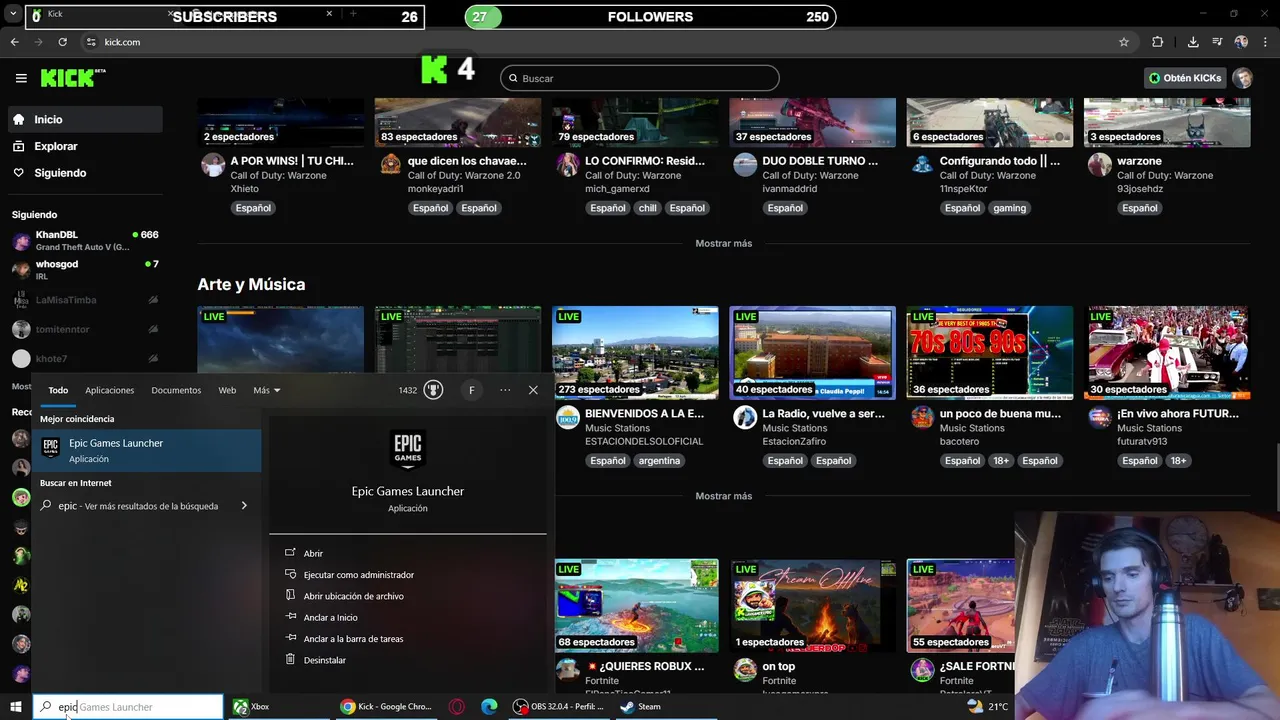Open Chrome extensions puzzle icon
1280x720 pixels.
pyautogui.click(x=1158, y=42)
